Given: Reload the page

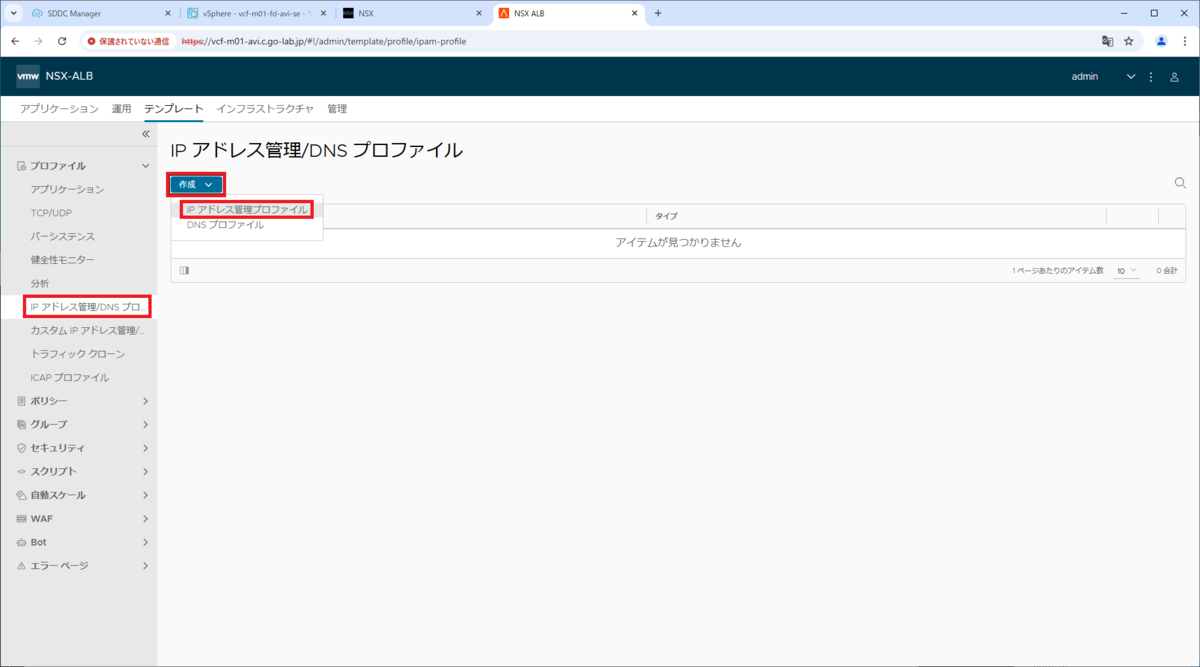Looking at the screenshot, I should [x=62, y=41].
